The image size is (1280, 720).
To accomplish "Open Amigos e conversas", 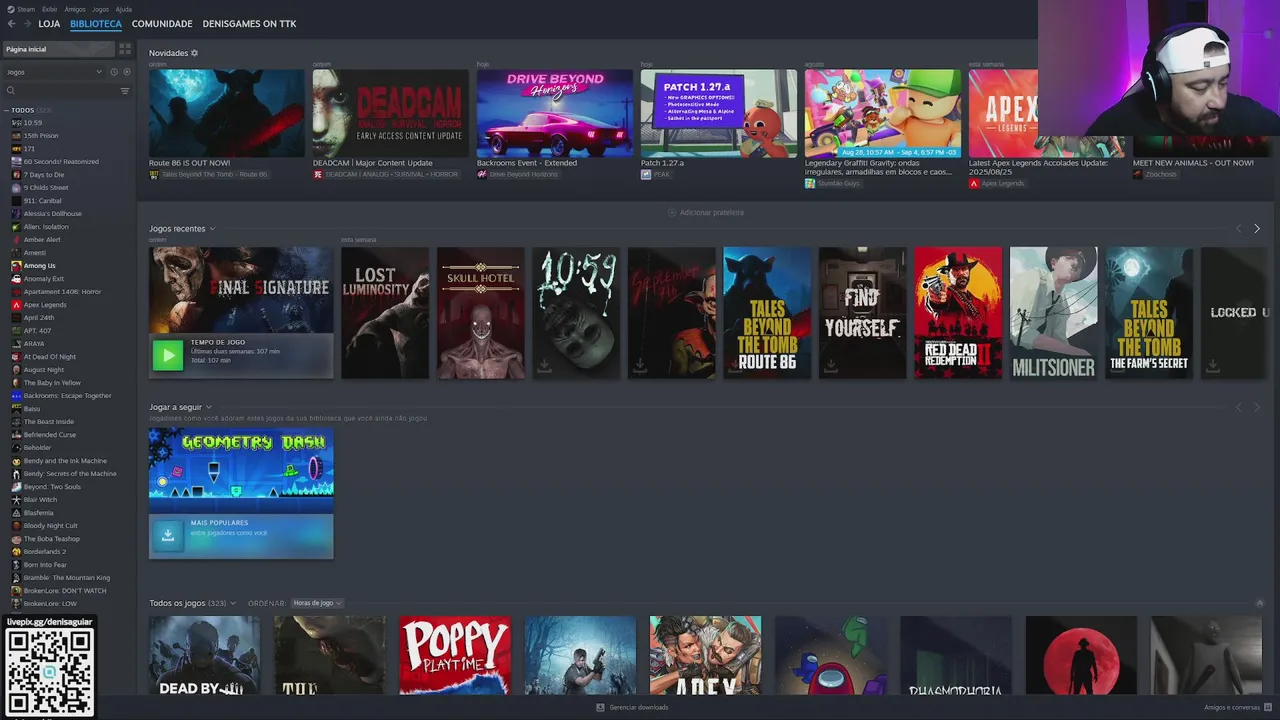I will coord(1236,707).
